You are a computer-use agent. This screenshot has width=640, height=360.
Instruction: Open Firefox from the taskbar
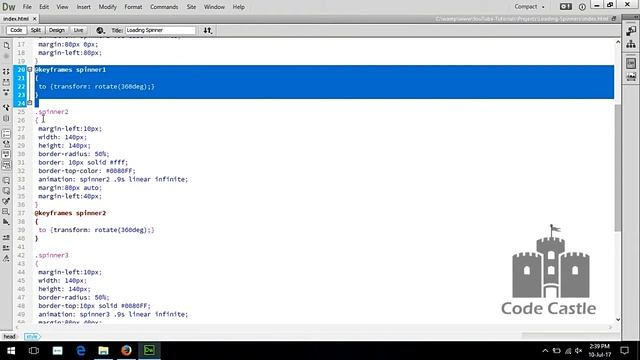click(x=126, y=351)
